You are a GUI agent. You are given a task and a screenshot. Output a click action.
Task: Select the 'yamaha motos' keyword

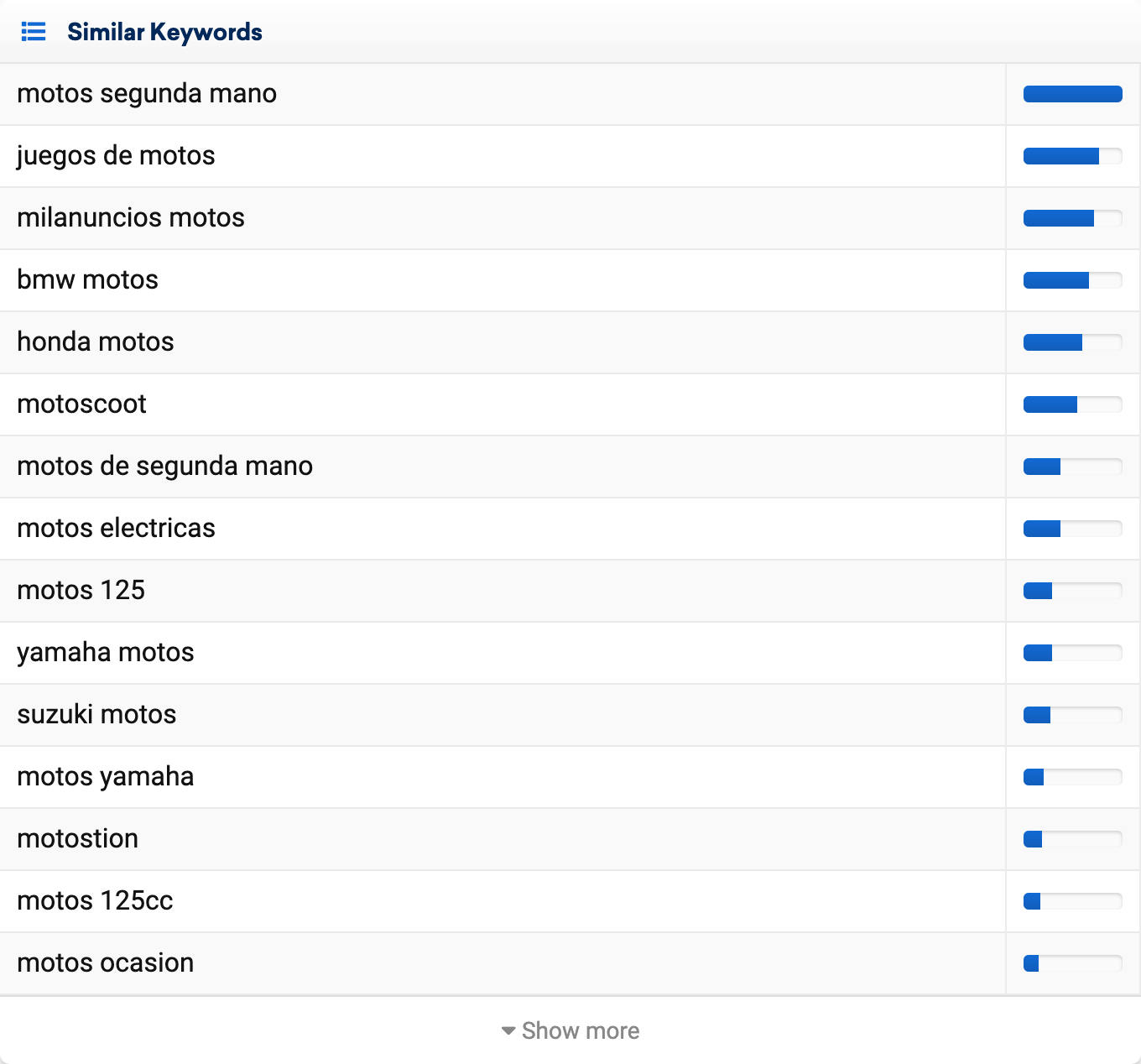[x=105, y=652]
